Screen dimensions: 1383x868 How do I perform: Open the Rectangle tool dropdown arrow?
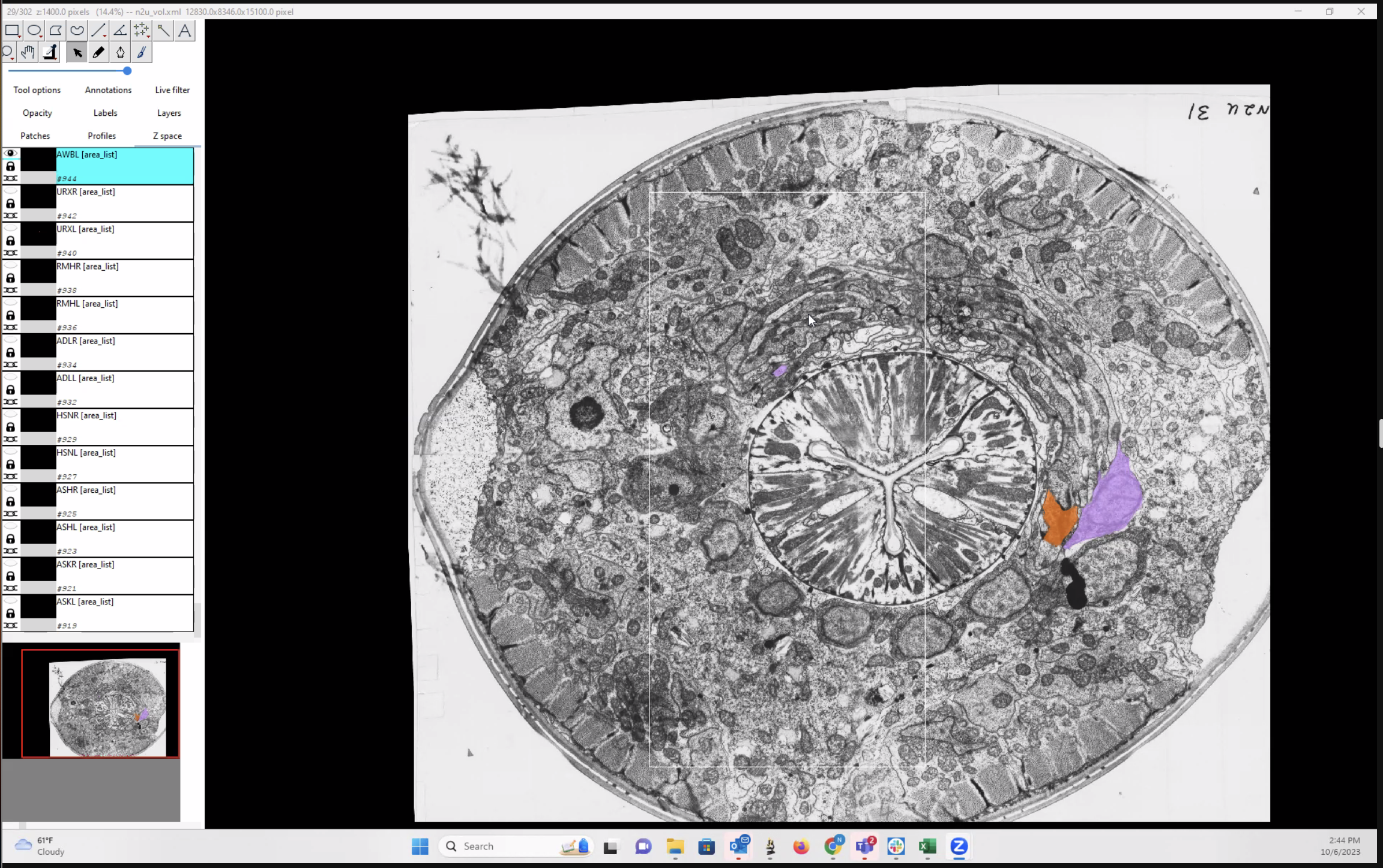pos(20,37)
